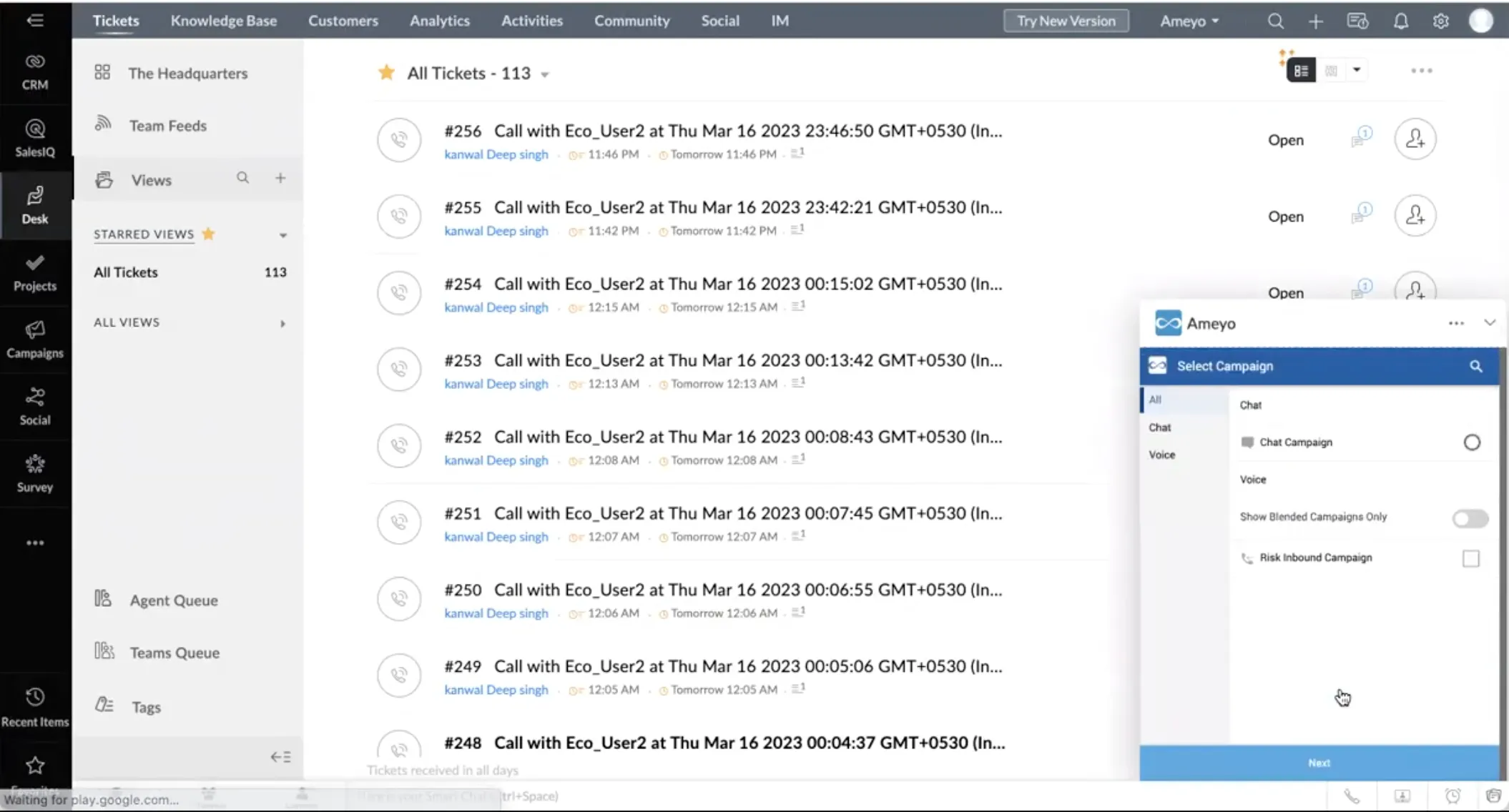Collapse the Ameyo widget with chevron
Image resolution: width=1509 pixels, height=812 pixels.
point(1489,322)
